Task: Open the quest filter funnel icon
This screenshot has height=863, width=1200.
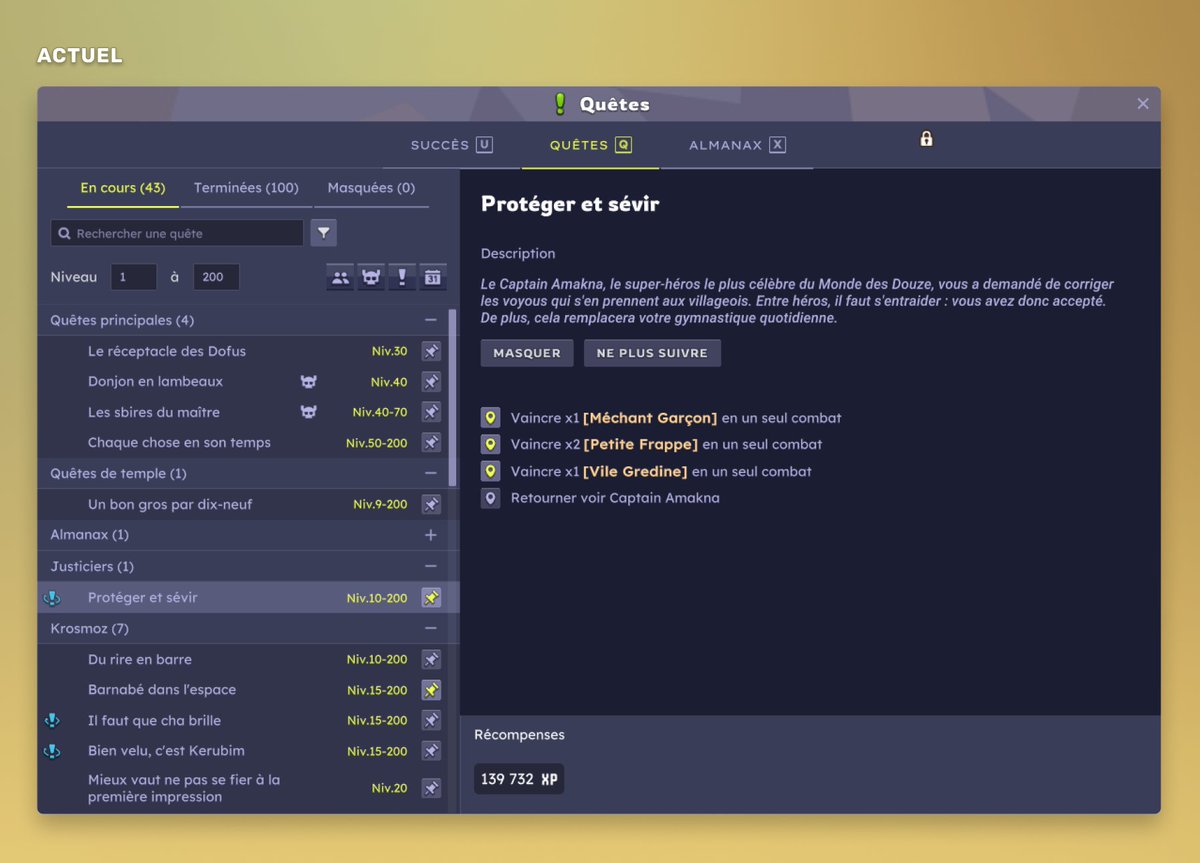Action: (323, 233)
